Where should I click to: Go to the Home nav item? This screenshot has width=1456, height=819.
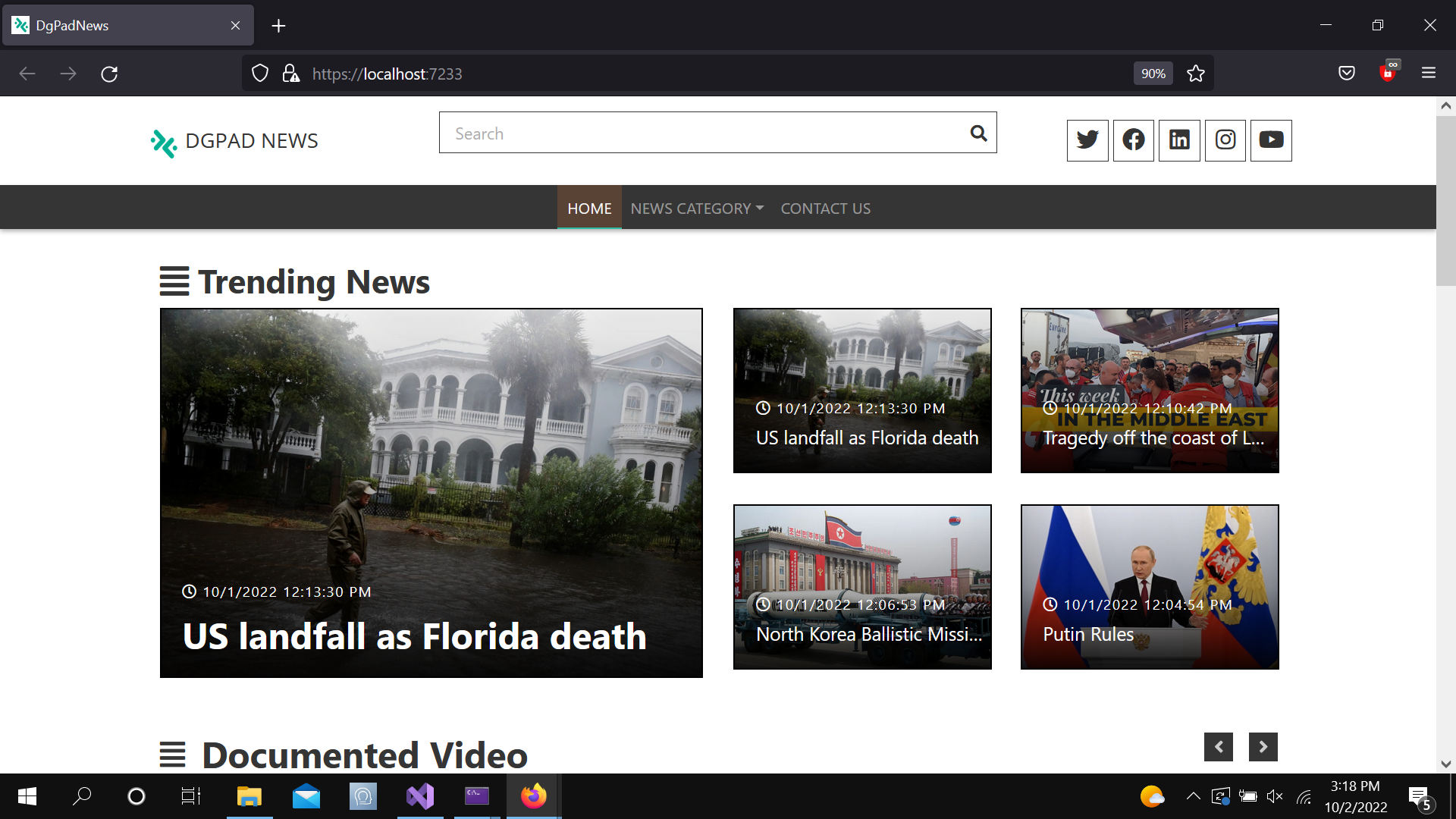(589, 209)
